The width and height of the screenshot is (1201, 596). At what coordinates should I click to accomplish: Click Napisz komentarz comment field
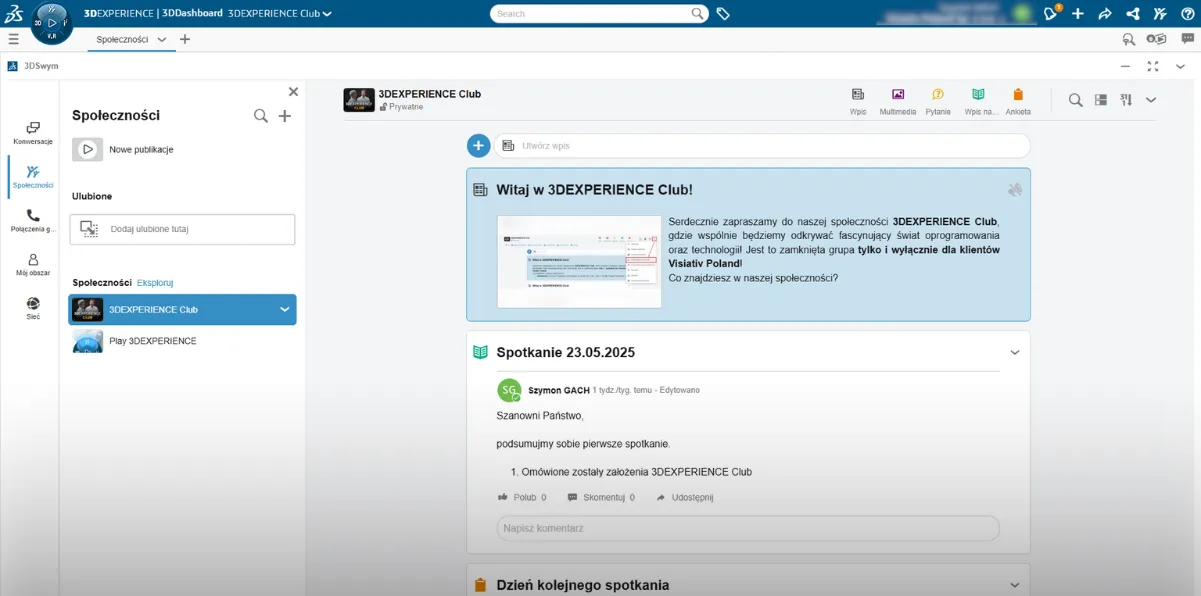pyautogui.click(x=748, y=528)
